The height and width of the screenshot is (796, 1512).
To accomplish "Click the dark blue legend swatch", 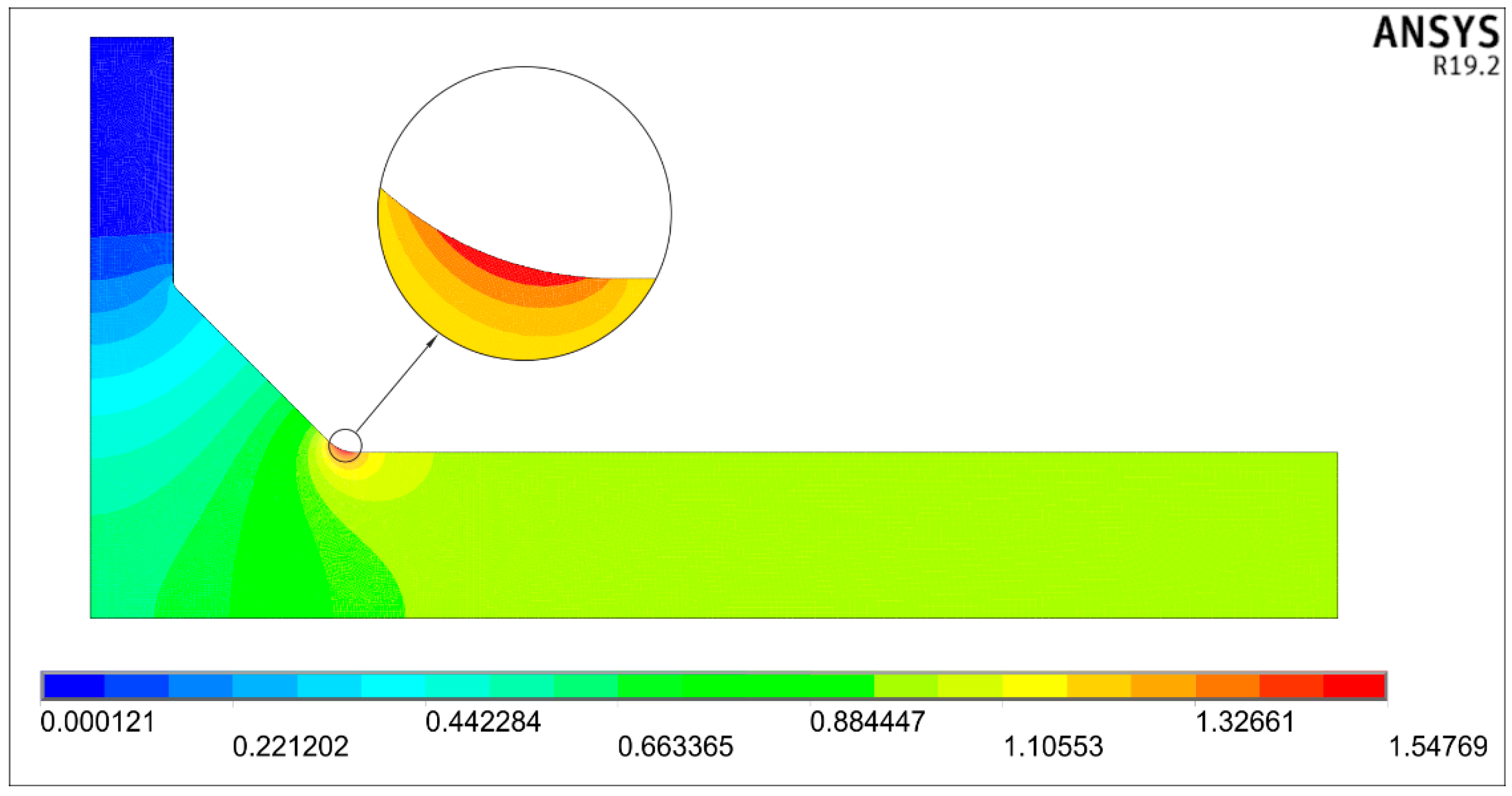I will click(x=74, y=685).
